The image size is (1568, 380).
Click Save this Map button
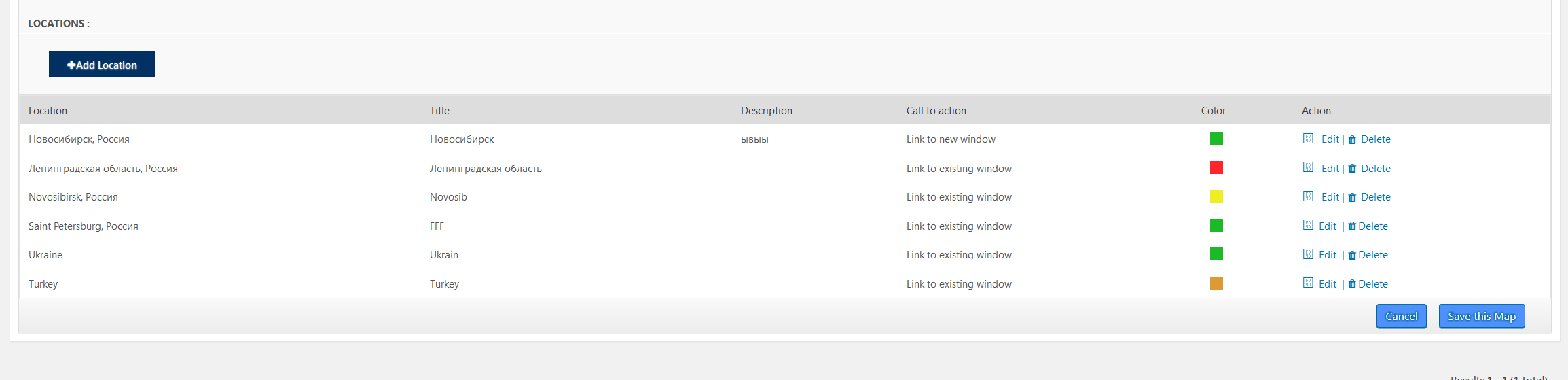1481,316
